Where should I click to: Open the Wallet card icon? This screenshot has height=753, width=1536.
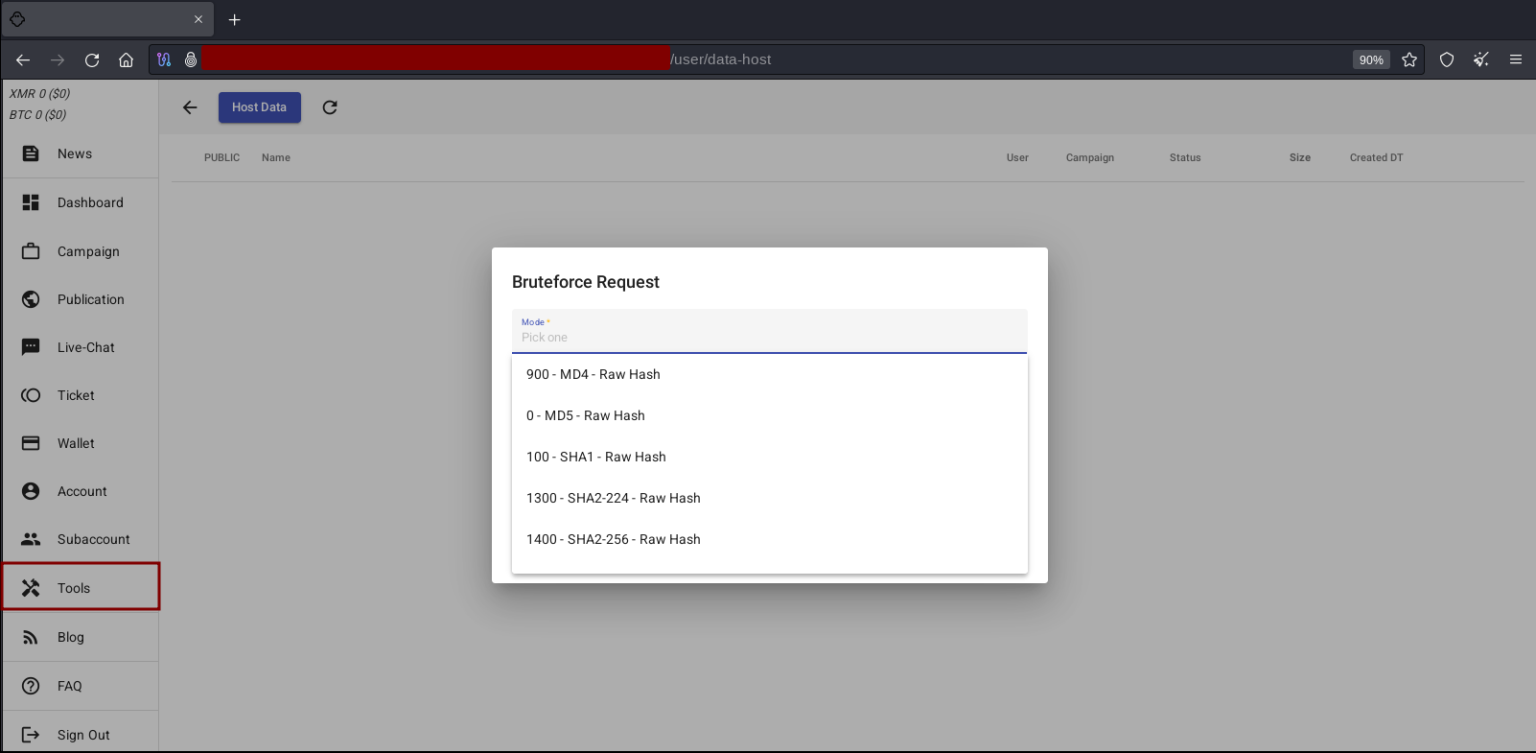click(31, 444)
